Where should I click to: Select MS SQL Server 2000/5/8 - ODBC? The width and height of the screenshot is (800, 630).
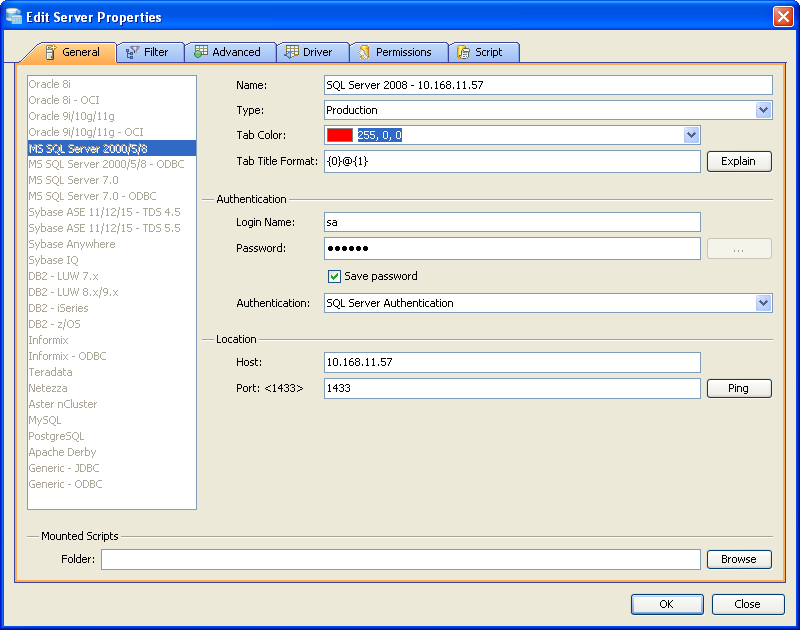pos(112,164)
